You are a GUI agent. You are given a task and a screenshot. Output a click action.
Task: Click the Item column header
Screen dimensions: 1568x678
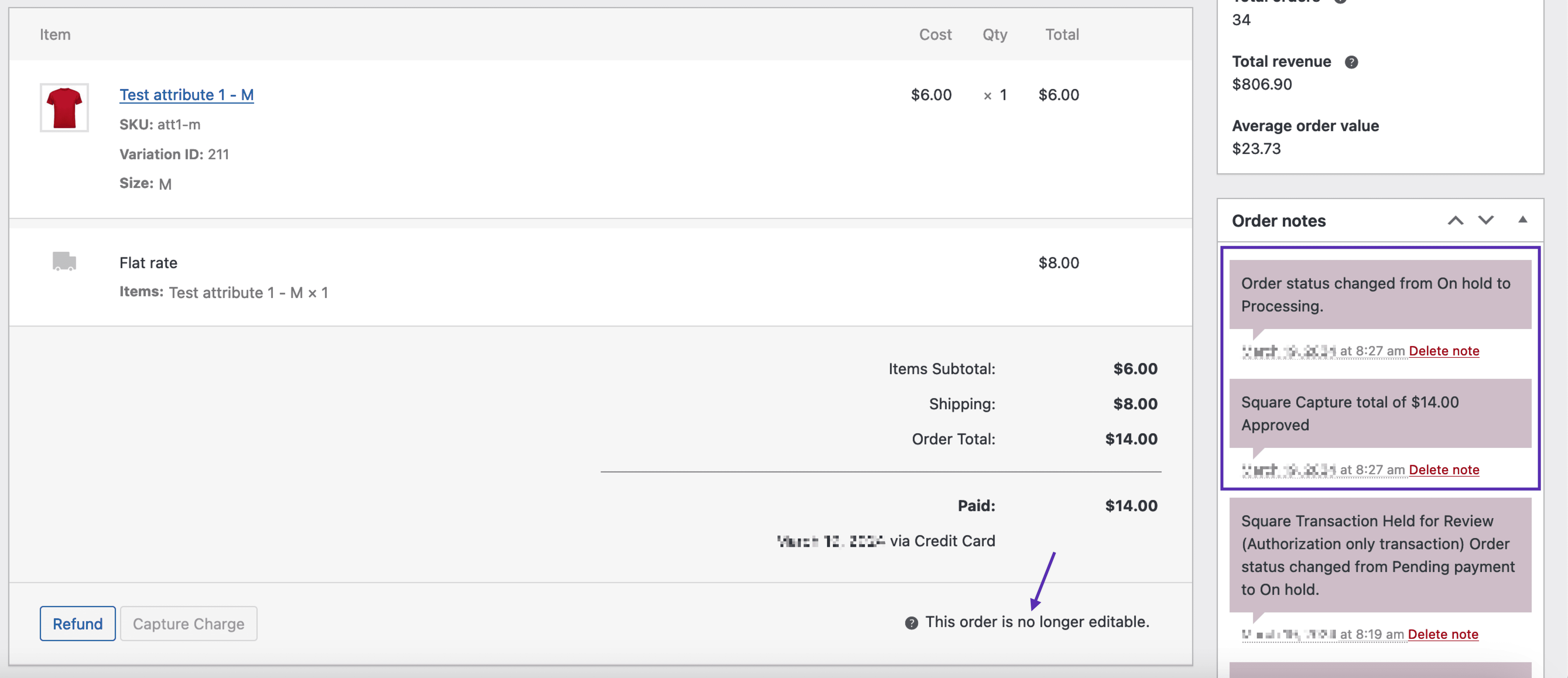[55, 35]
